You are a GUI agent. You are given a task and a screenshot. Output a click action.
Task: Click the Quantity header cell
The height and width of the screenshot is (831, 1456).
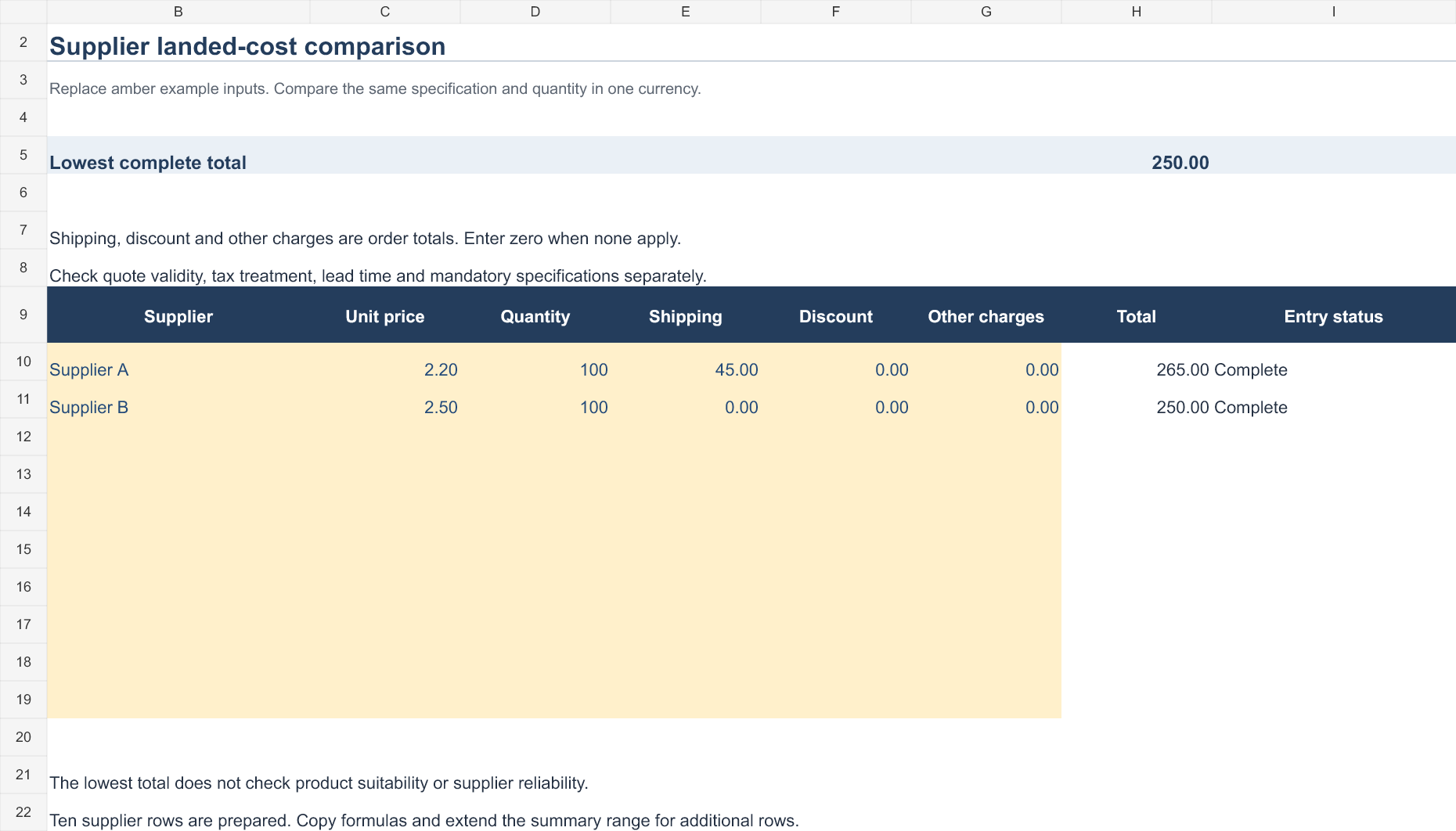tap(535, 315)
